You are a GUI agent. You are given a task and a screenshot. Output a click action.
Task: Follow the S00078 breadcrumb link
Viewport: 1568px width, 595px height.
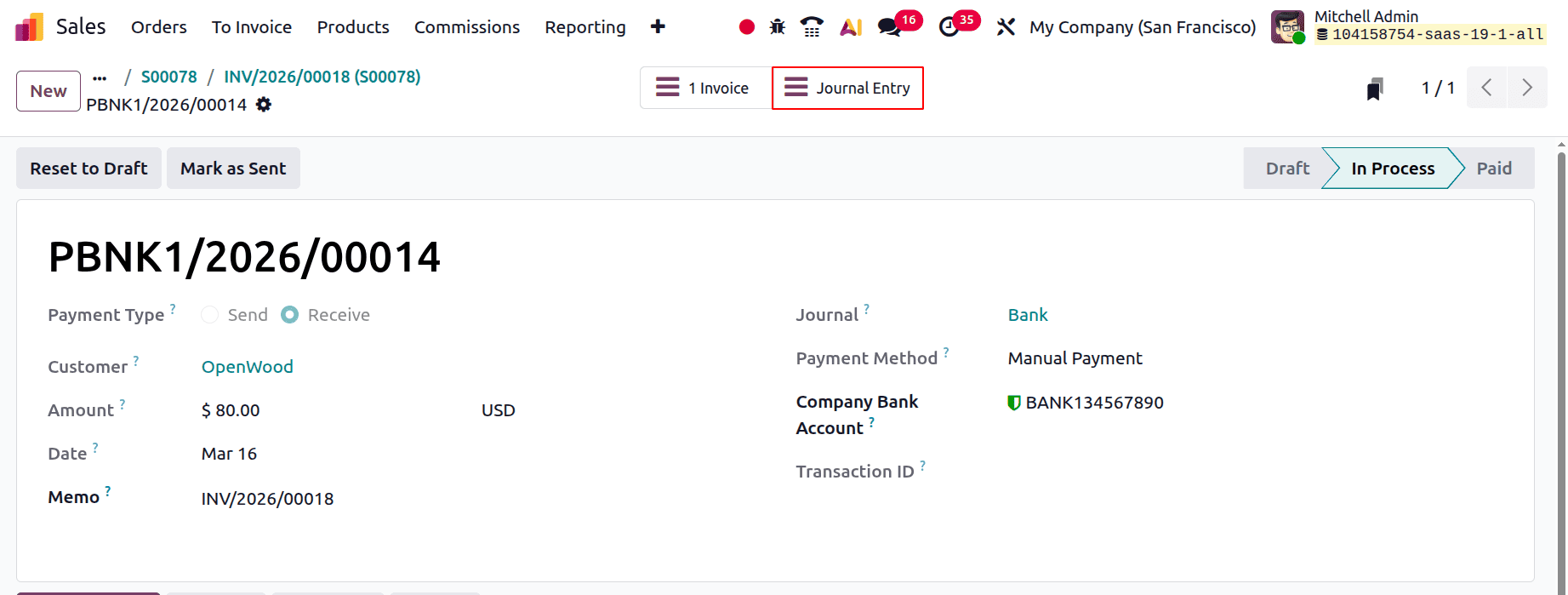(169, 77)
